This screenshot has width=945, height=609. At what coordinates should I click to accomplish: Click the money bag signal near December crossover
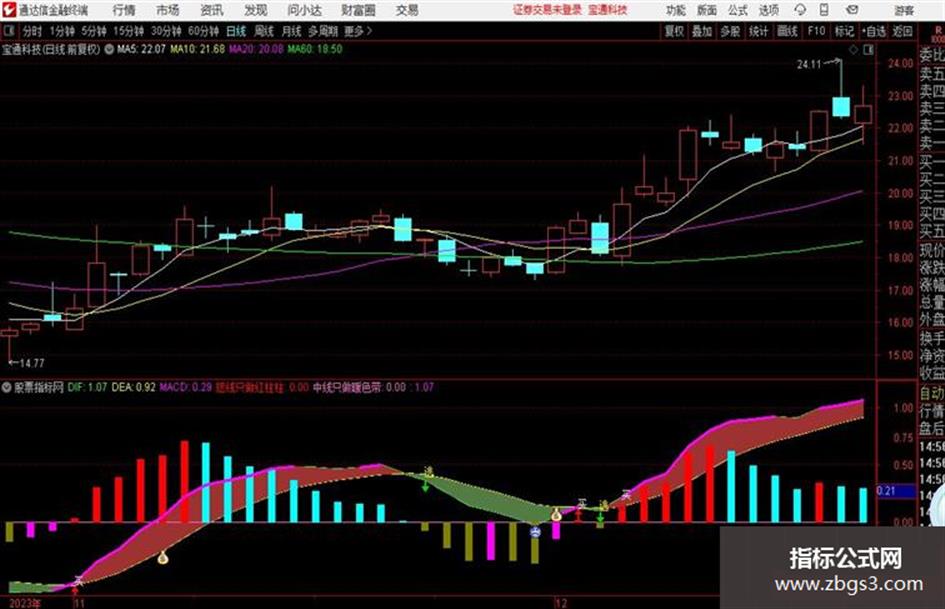tap(556, 514)
